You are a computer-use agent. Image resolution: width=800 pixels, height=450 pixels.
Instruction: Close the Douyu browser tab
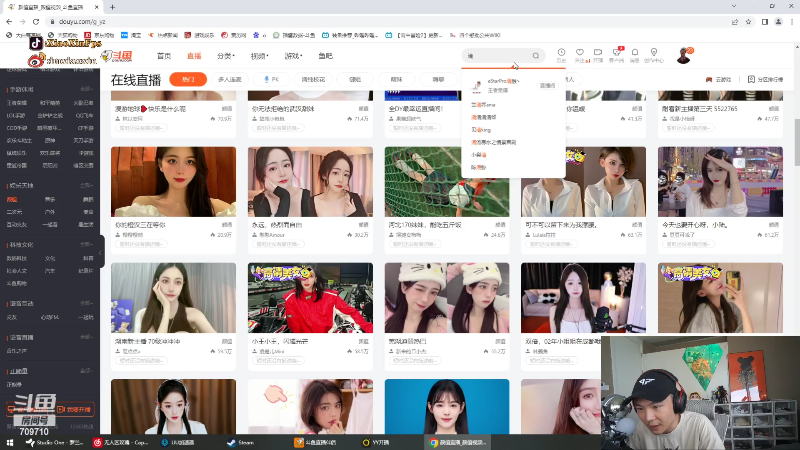point(97,7)
